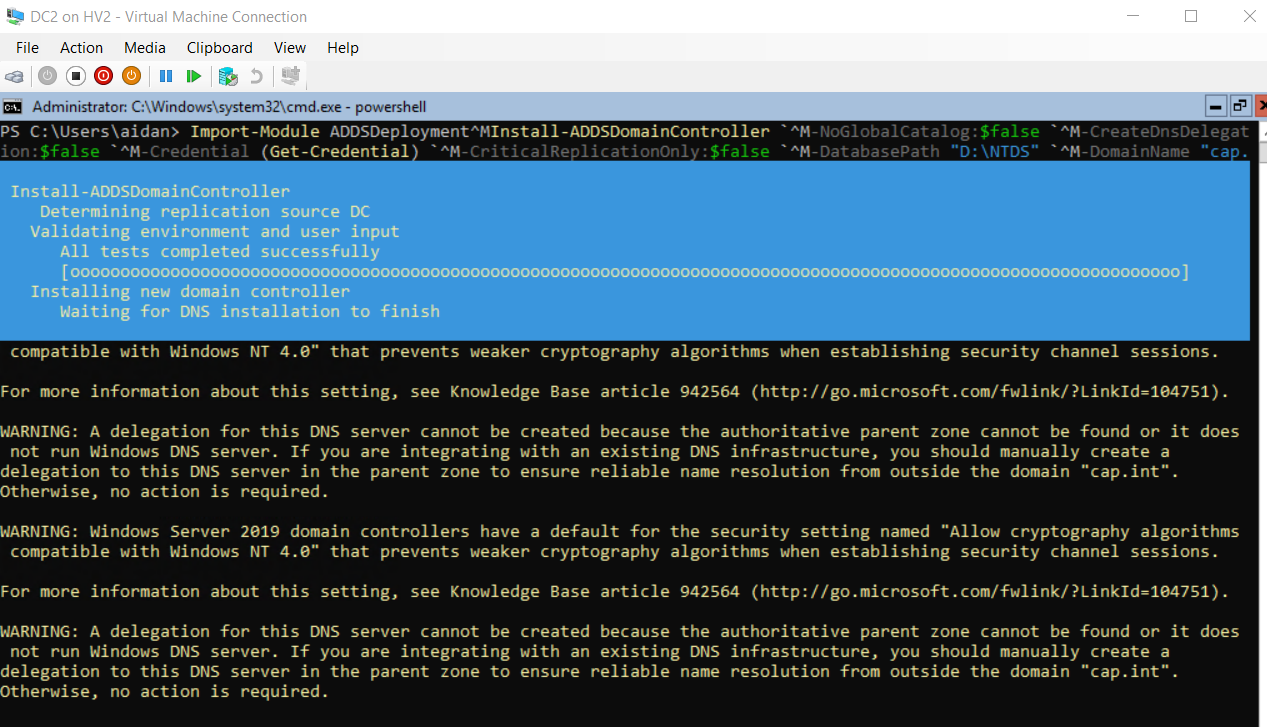Click the 'Install-ADDSDomainController' progress heading
The height and width of the screenshot is (727, 1267).
pyautogui.click(x=150, y=192)
